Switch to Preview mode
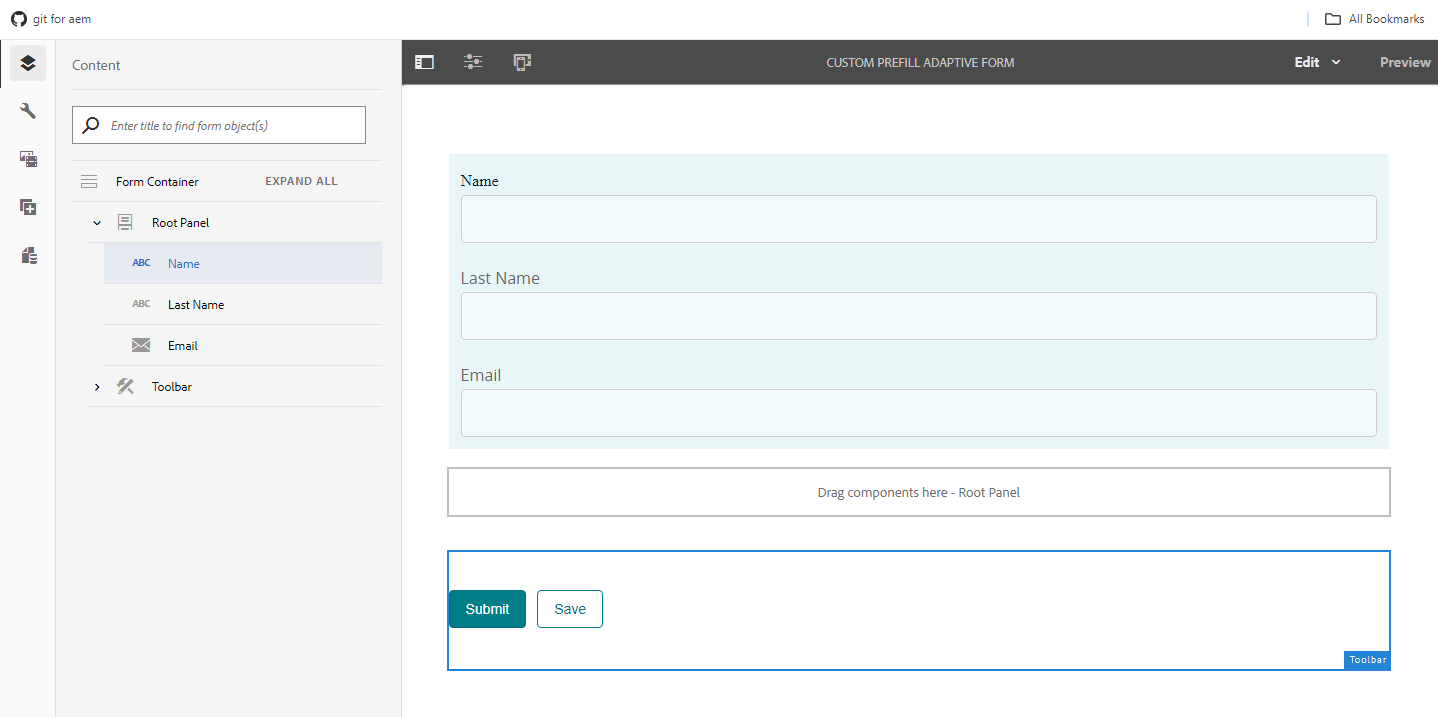 [x=1404, y=62]
